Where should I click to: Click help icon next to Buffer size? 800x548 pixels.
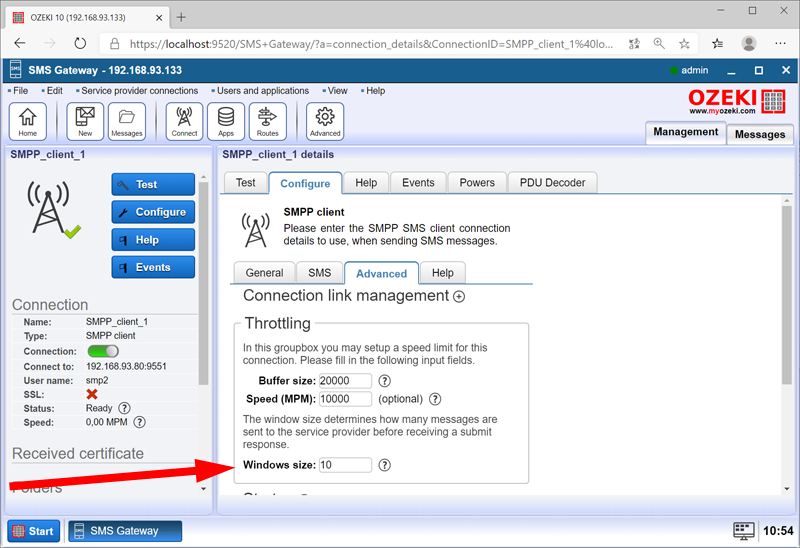click(384, 381)
